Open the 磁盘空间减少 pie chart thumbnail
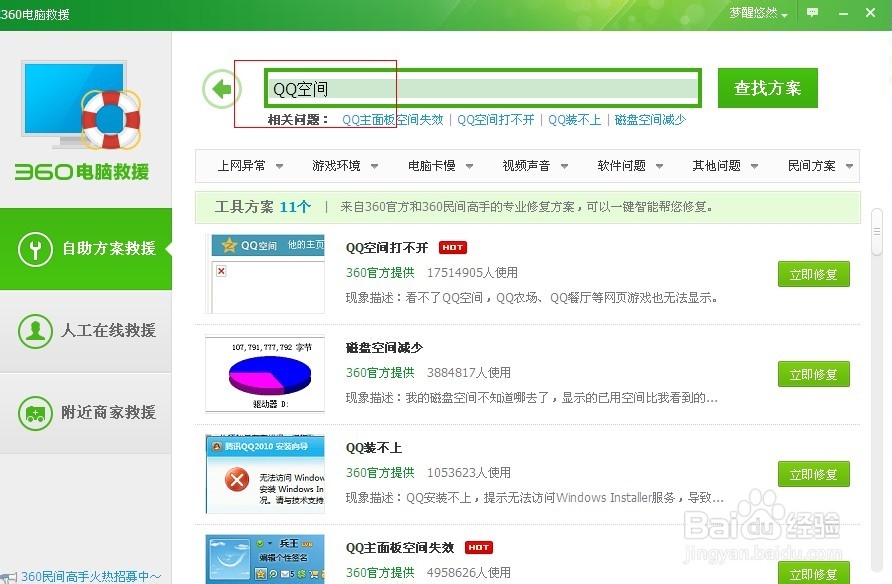Screen dimensions: 892x584 [x=265, y=374]
